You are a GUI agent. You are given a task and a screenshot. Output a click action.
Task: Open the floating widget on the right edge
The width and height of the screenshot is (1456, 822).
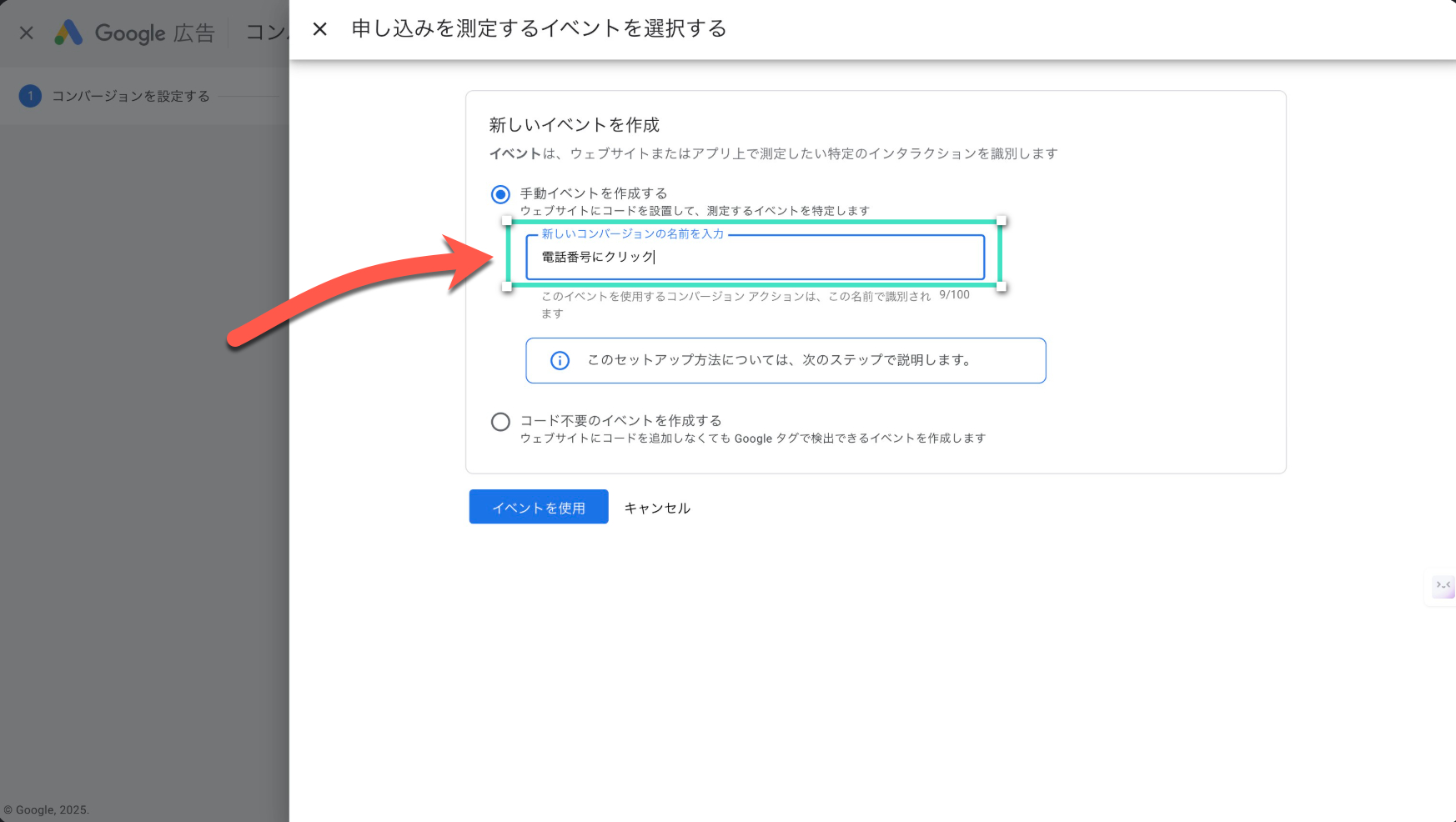[1443, 586]
